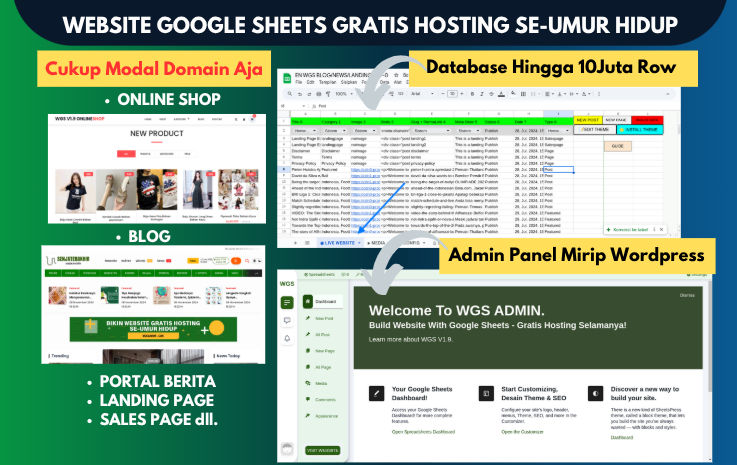Open Media in WGS admin menu
This screenshot has height=465, width=737.
[318, 383]
